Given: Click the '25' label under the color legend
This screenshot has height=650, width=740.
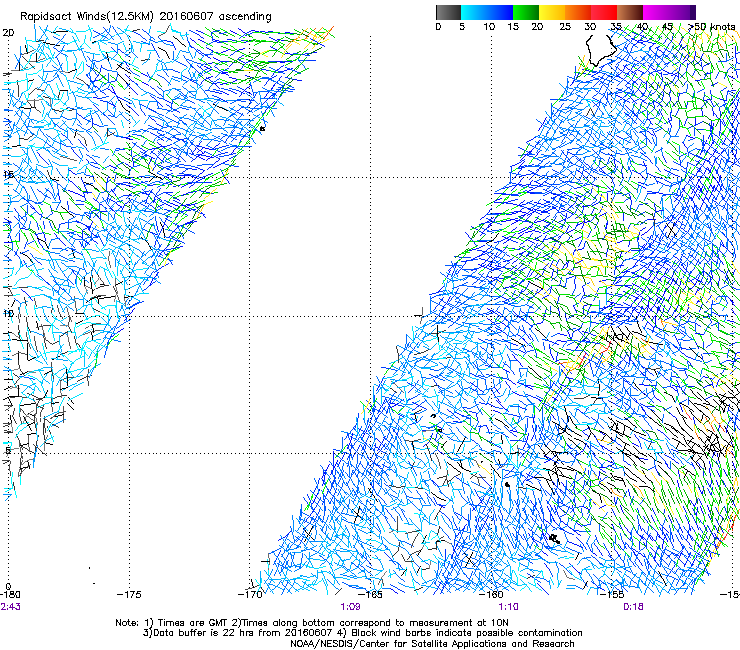Looking at the screenshot, I should 565,26.
